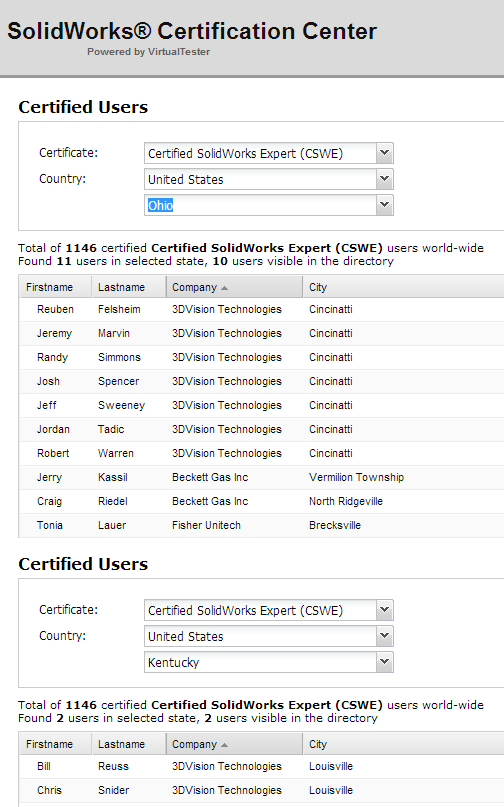Sort the Ohio table by Company column
The width and height of the screenshot is (504, 807).
coord(234,287)
